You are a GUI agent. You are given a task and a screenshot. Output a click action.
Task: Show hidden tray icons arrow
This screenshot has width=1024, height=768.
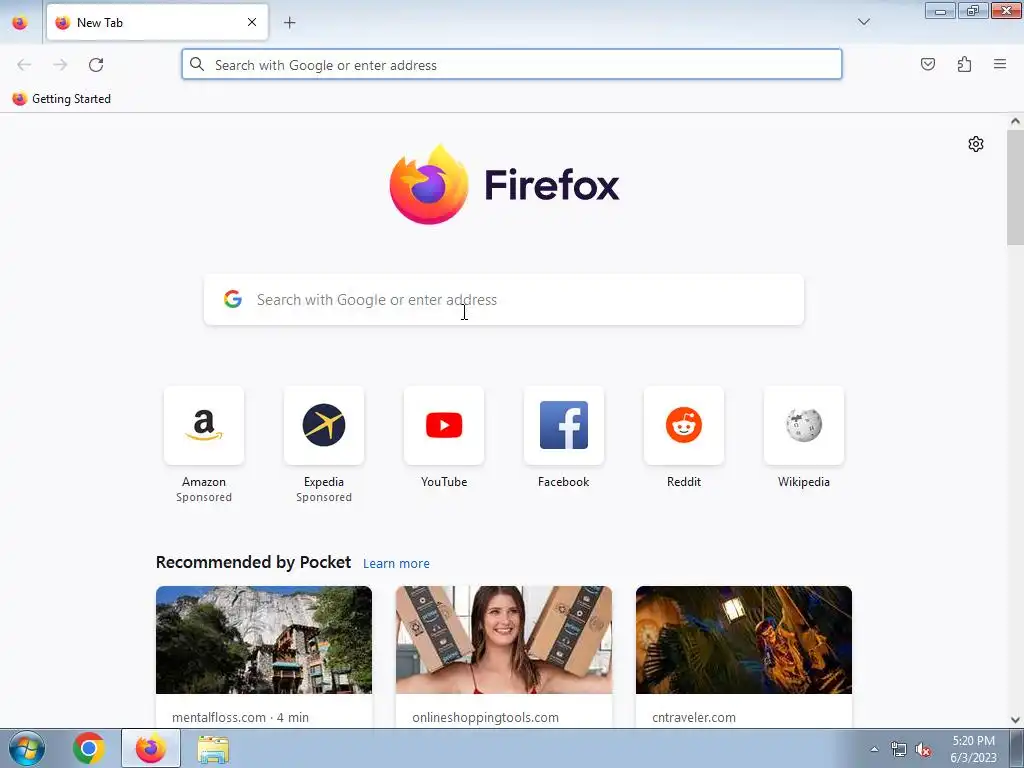click(874, 750)
